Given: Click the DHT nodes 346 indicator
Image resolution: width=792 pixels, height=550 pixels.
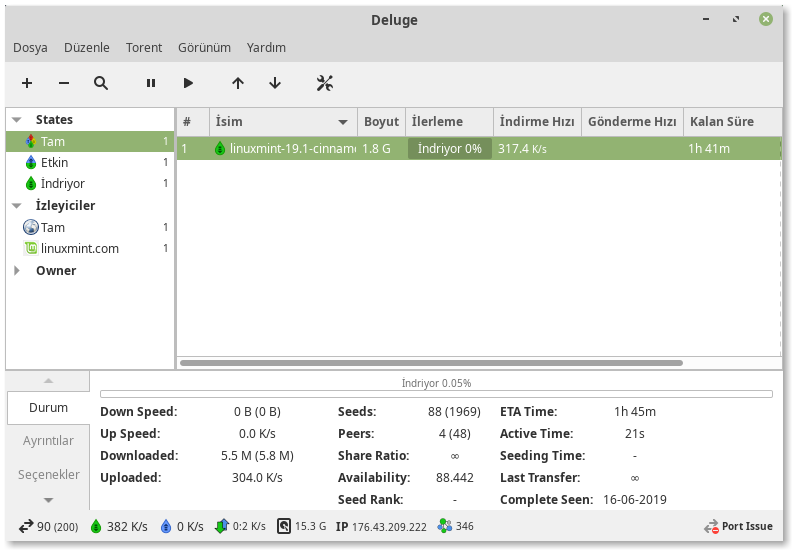Looking at the screenshot, I should [x=456, y=527].
